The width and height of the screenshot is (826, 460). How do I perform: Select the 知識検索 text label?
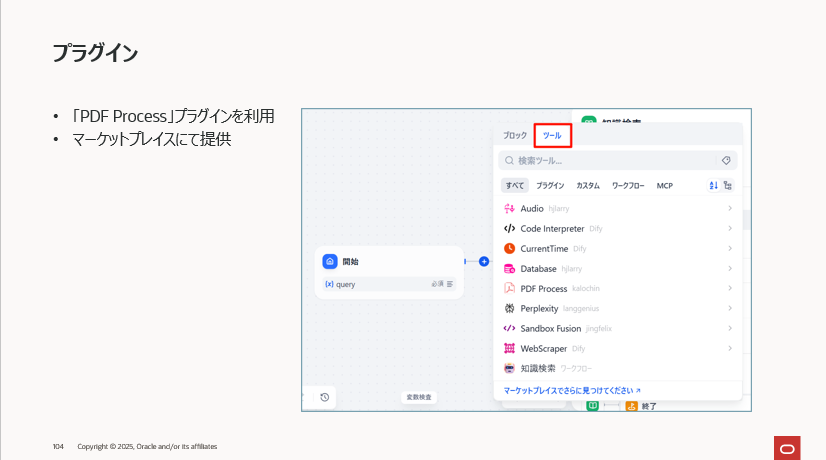[538, 368]
